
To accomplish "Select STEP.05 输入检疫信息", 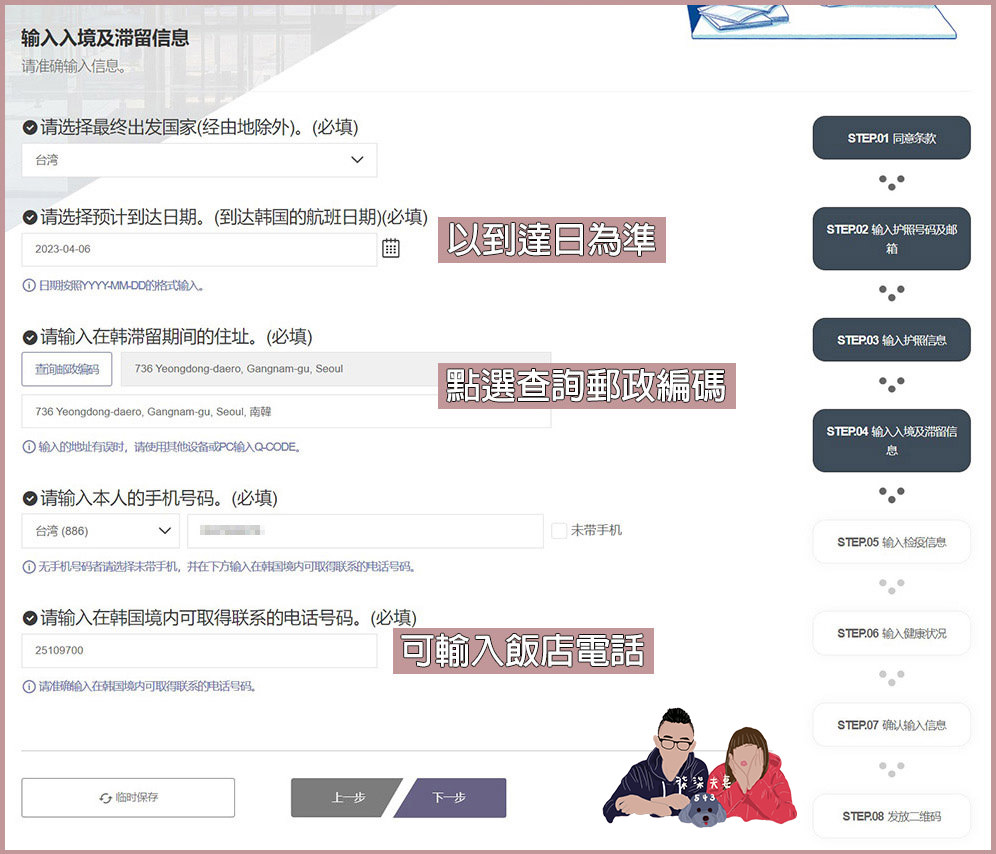I will 892,542.
